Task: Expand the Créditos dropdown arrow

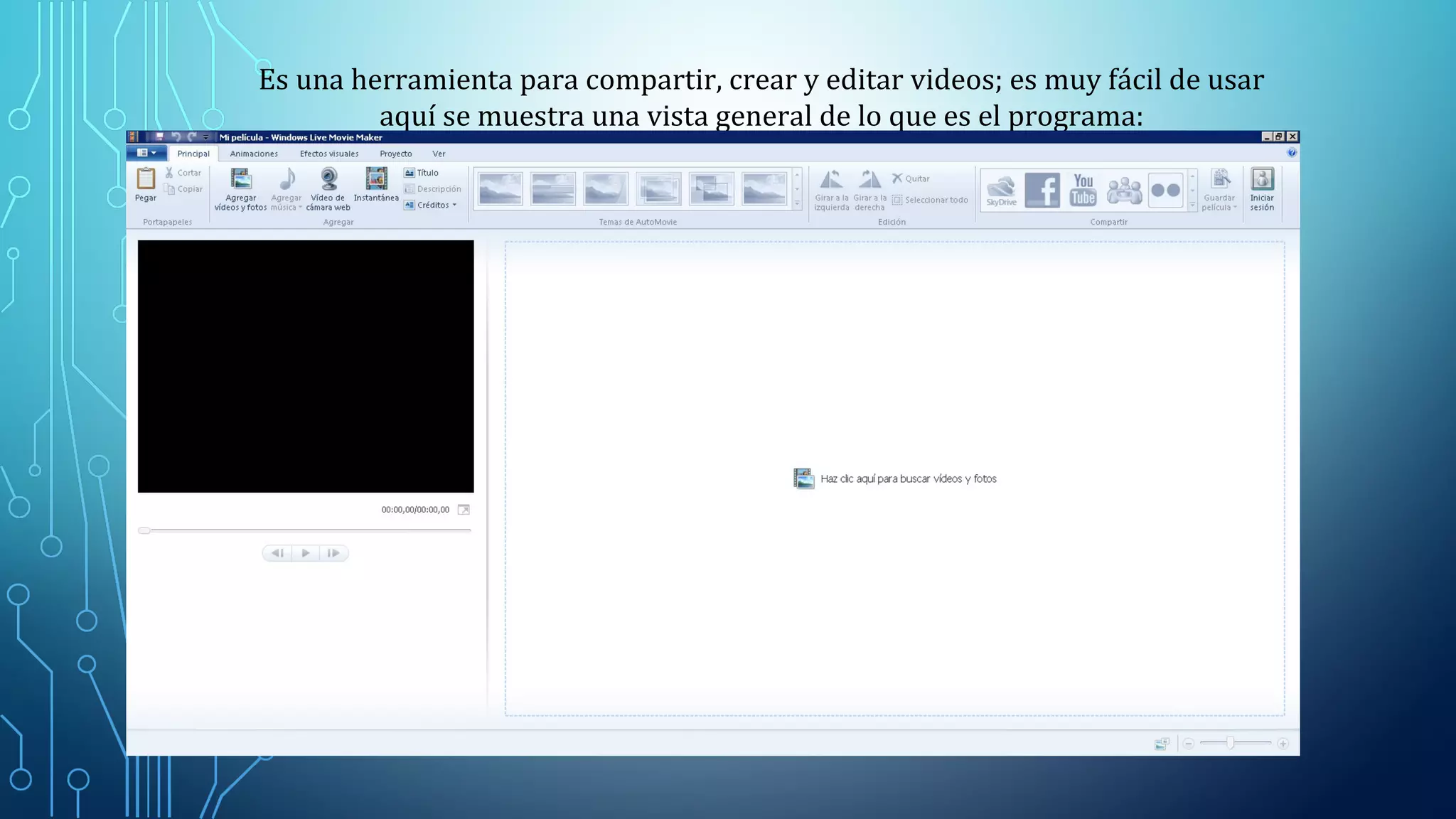Action: click(454, 205)
